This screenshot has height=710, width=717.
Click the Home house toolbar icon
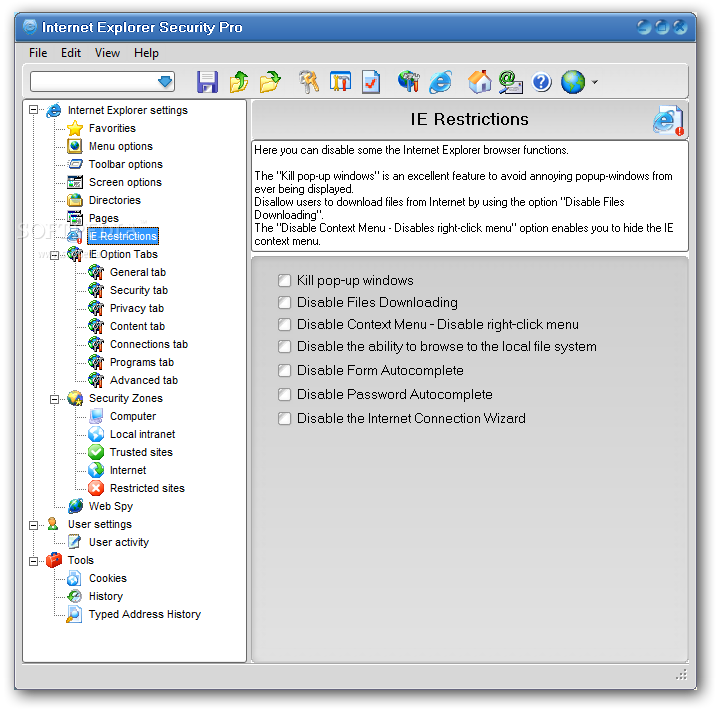tap(479, 82)
